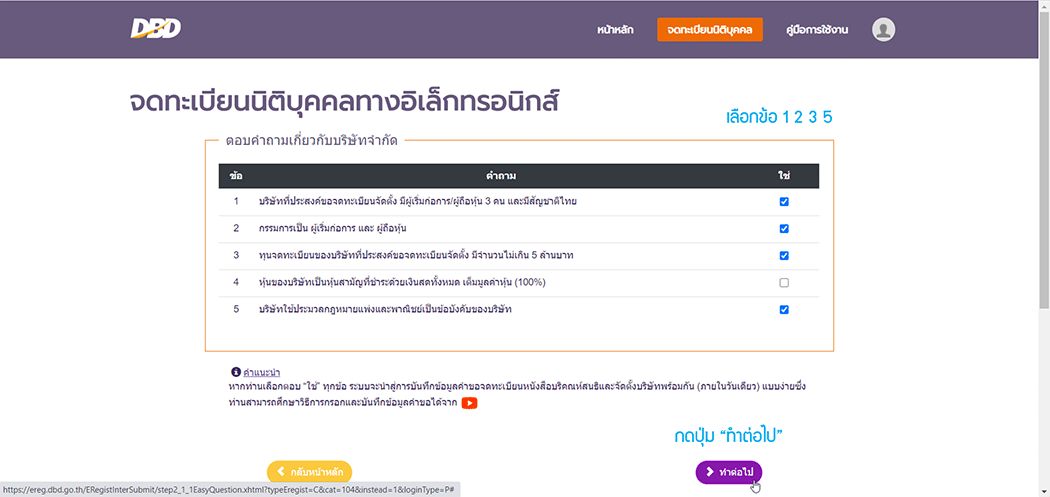Click the purple ทำต่อไป button
Viewport: 1050px width, 497px height.
coord(729,472)
